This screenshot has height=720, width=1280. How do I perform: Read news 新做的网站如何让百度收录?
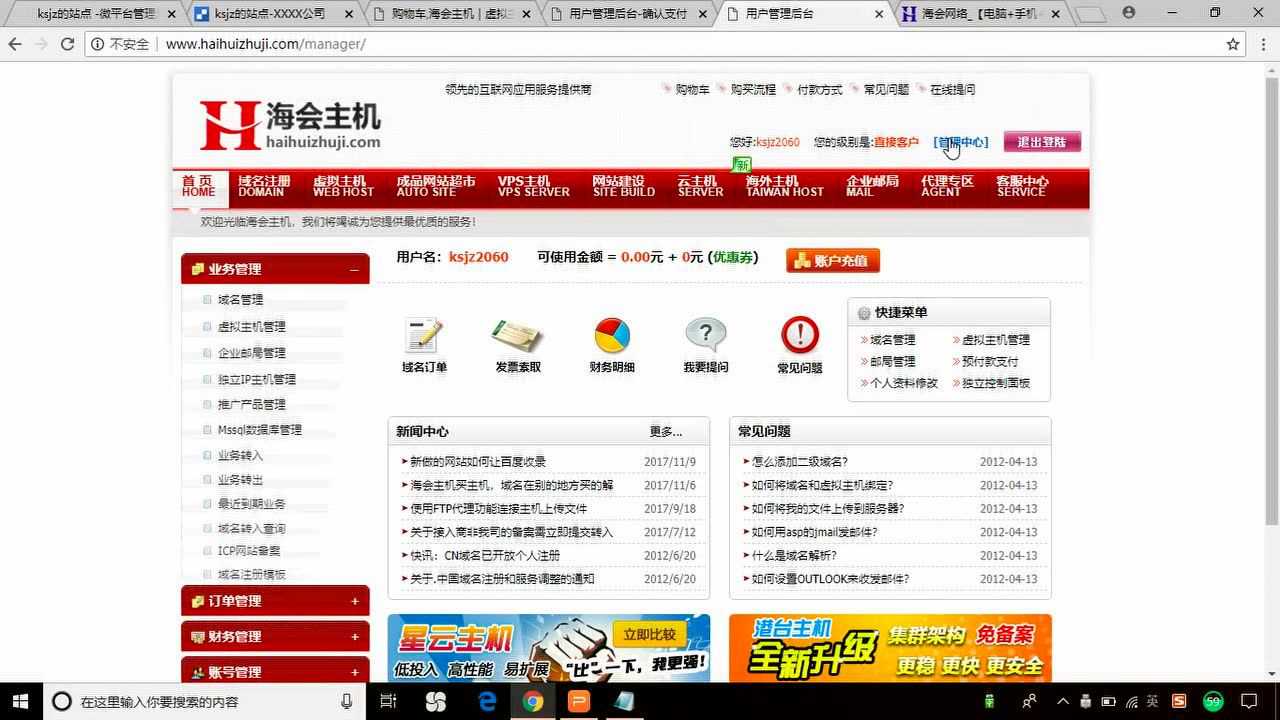click(x=478, y=462)
